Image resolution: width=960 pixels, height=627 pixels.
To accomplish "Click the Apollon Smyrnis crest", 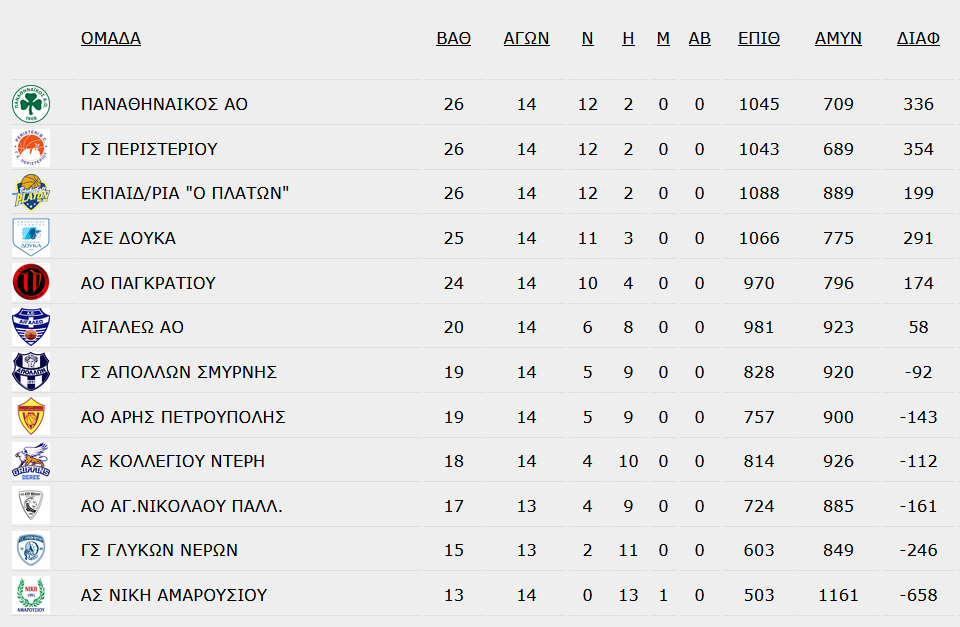I will click(x=31, y=372).
